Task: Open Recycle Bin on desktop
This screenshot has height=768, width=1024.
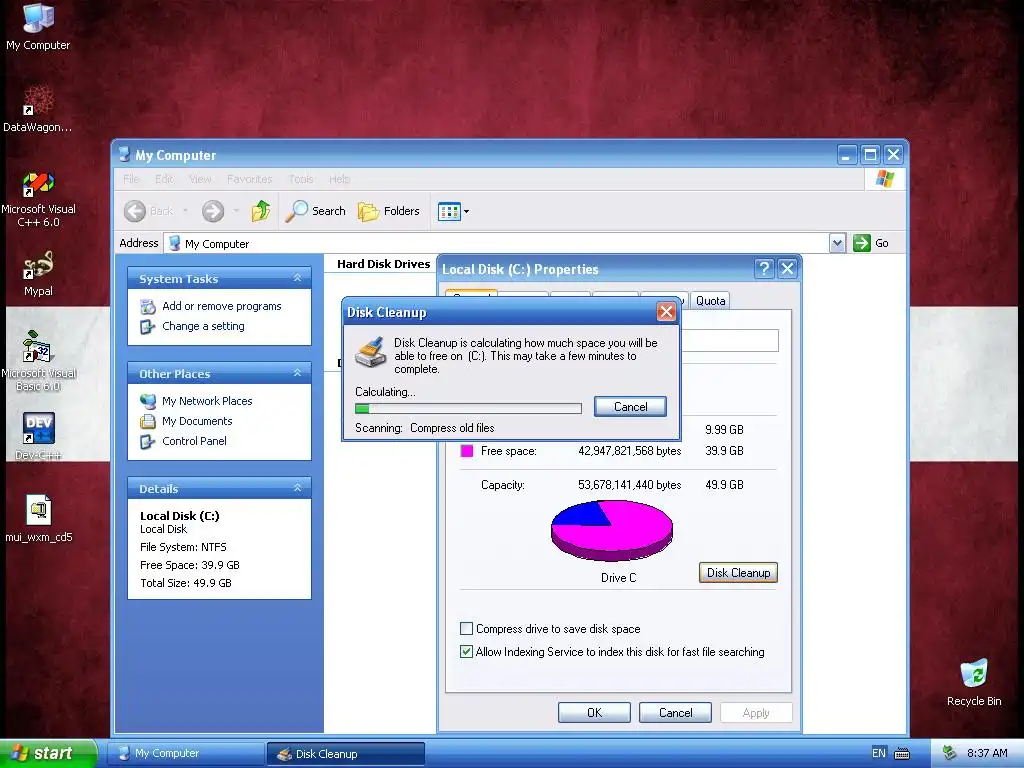Action: [974, 682]
